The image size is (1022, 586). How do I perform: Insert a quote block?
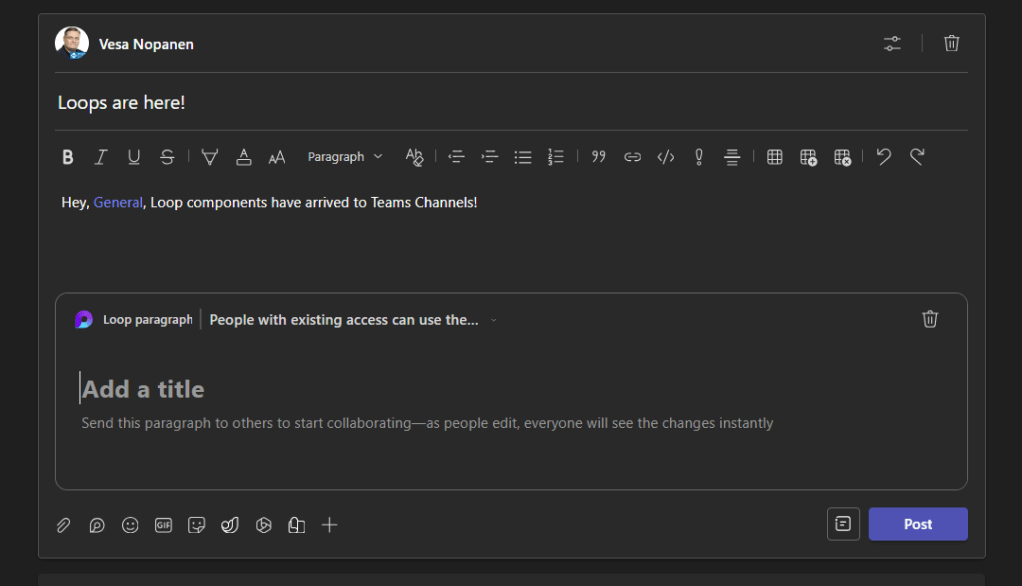(599, 157)
